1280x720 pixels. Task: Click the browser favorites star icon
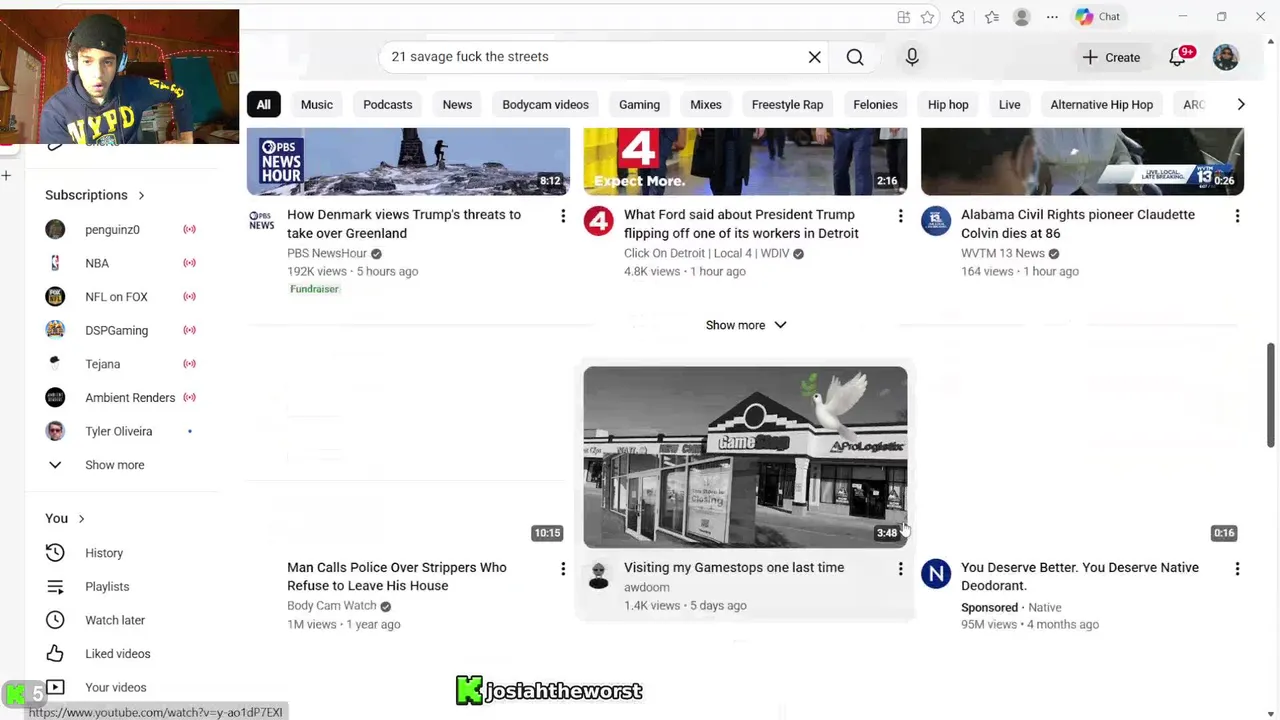[x=928, y=17]
